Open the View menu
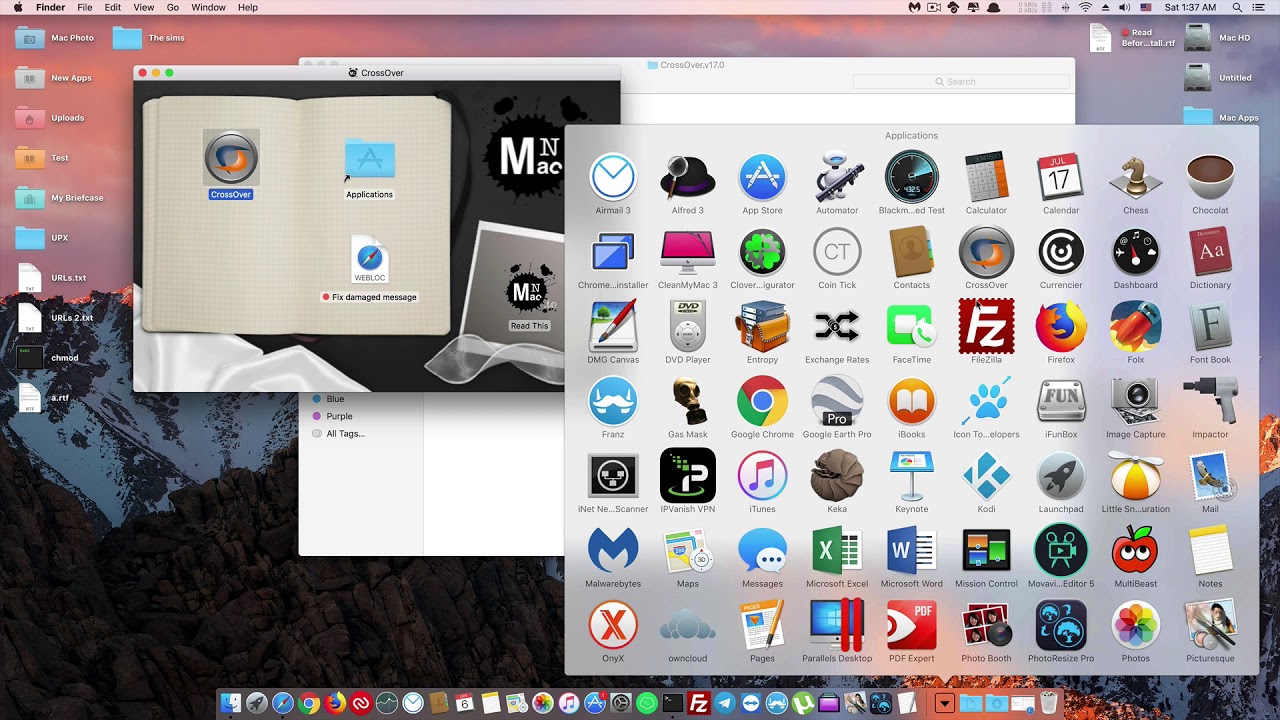Viewport: 1280px width, 720px height. click(x=144, y=7)
